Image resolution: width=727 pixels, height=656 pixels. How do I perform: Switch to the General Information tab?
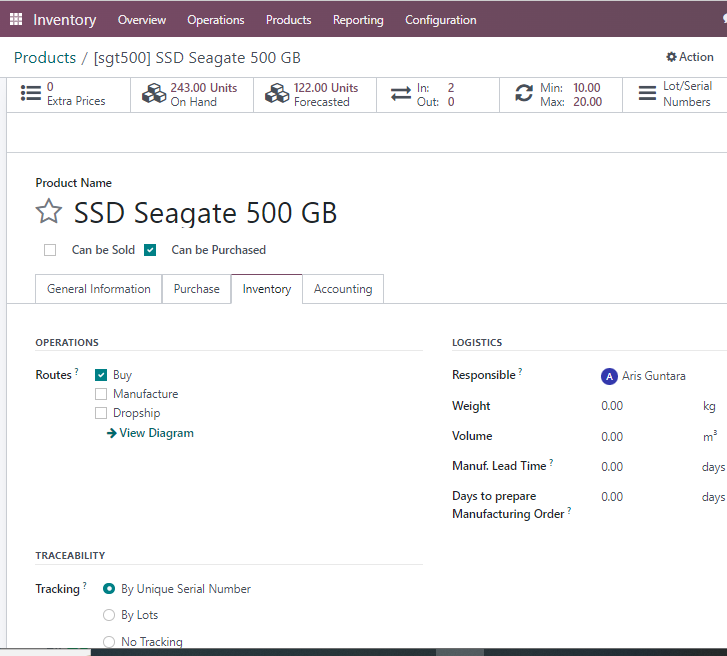(99, 289)
